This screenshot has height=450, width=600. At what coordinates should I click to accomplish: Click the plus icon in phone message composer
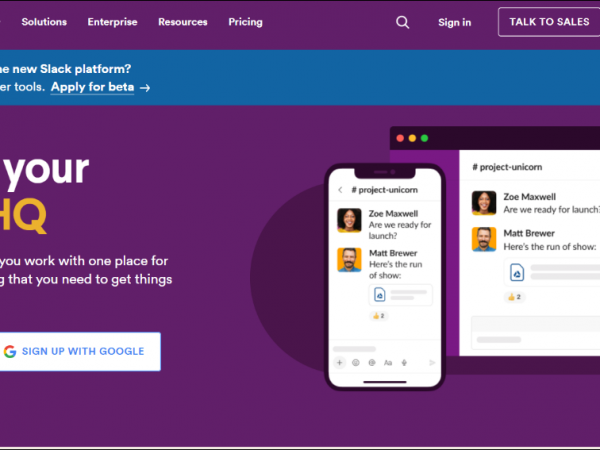click(340, 363)
